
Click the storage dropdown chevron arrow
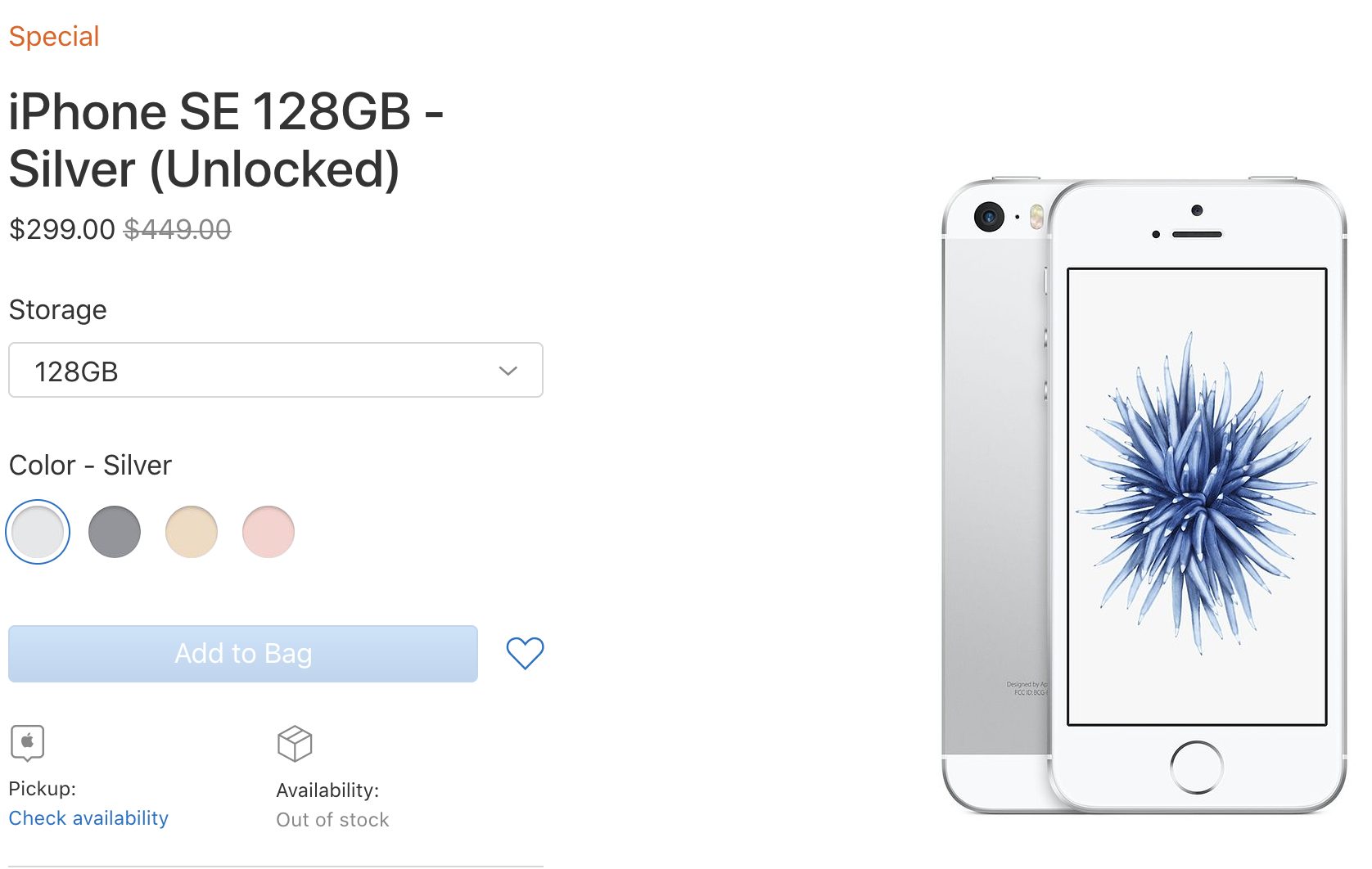coord(508,371)
